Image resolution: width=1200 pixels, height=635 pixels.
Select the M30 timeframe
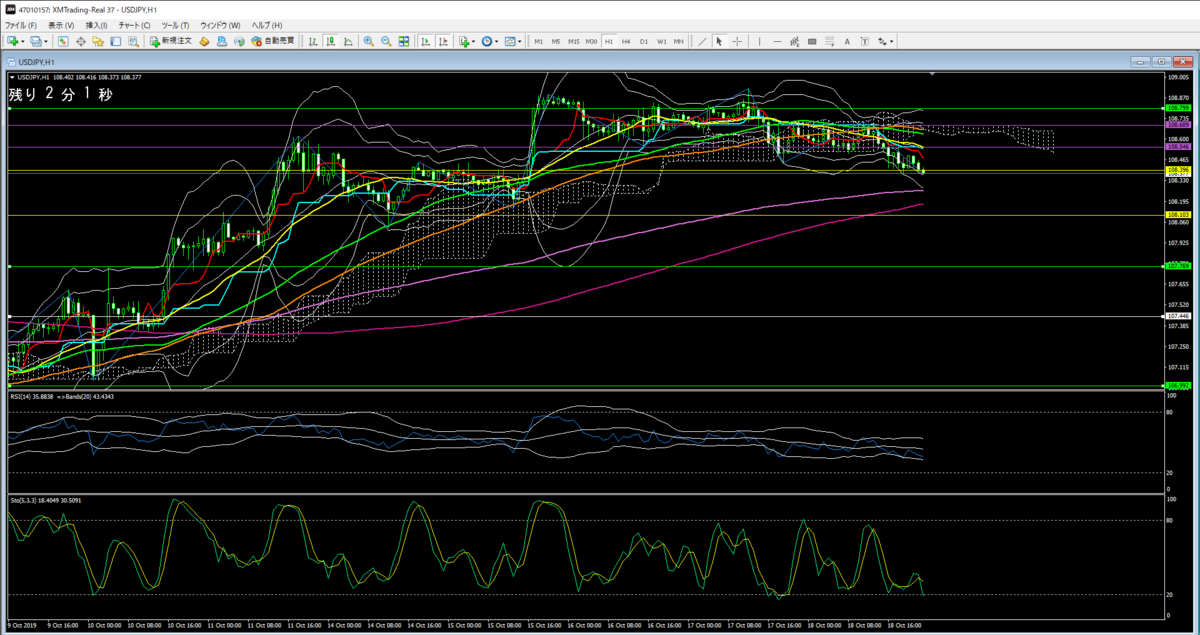coord(591,41)
